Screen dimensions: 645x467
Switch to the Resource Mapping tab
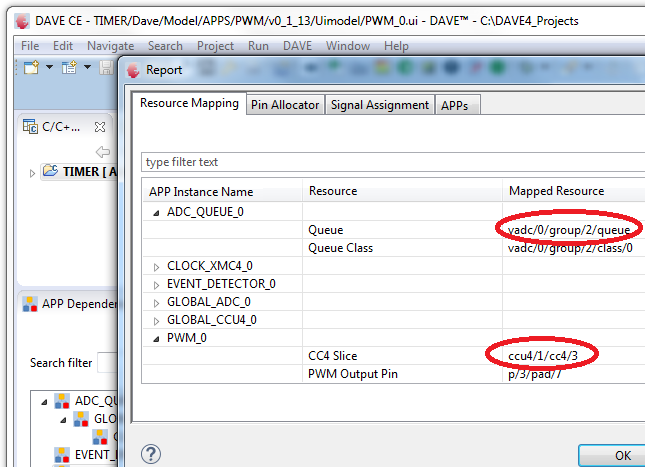tap(189, 103)
